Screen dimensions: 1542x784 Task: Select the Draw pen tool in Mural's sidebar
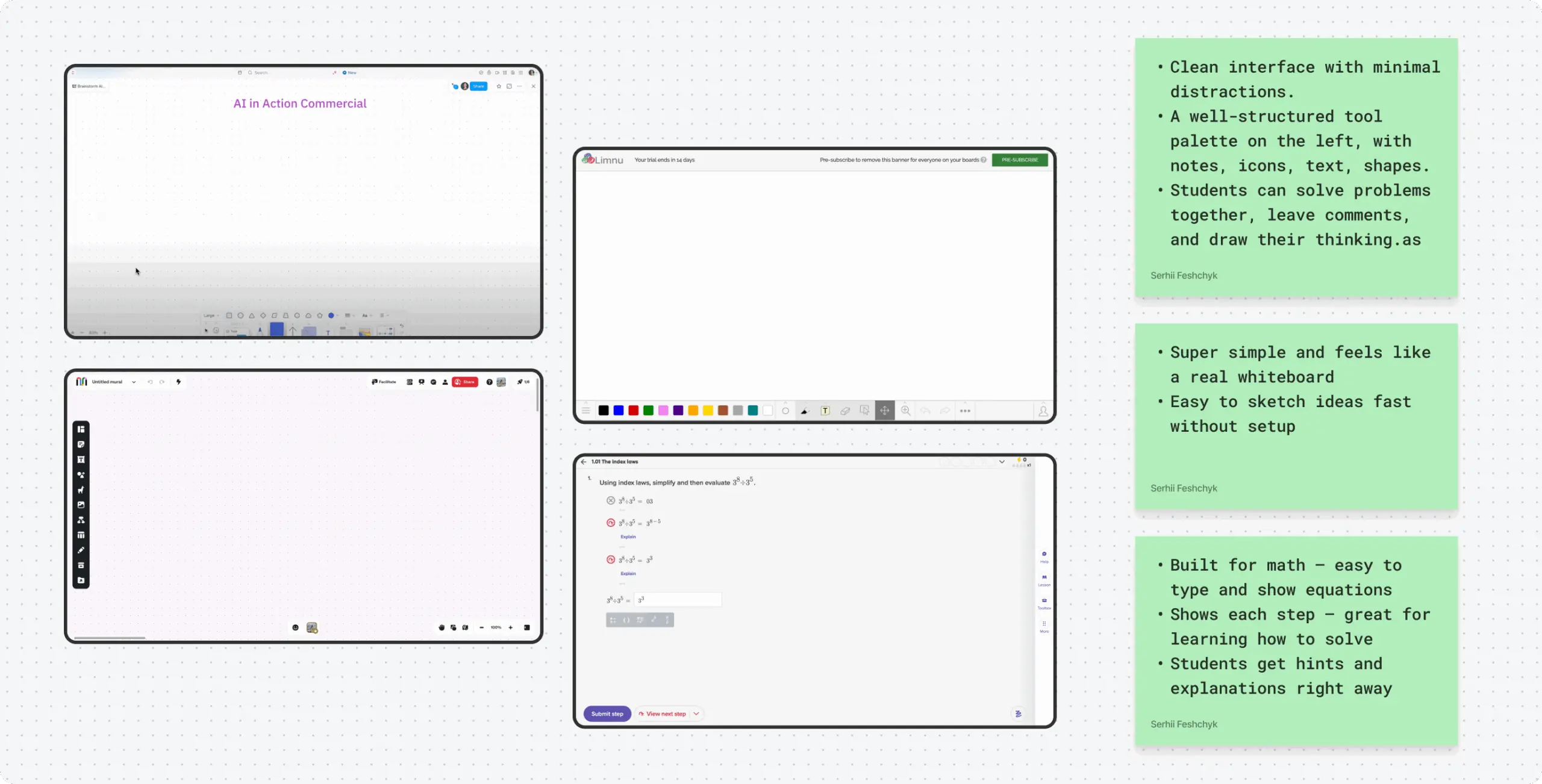(81, 550)
